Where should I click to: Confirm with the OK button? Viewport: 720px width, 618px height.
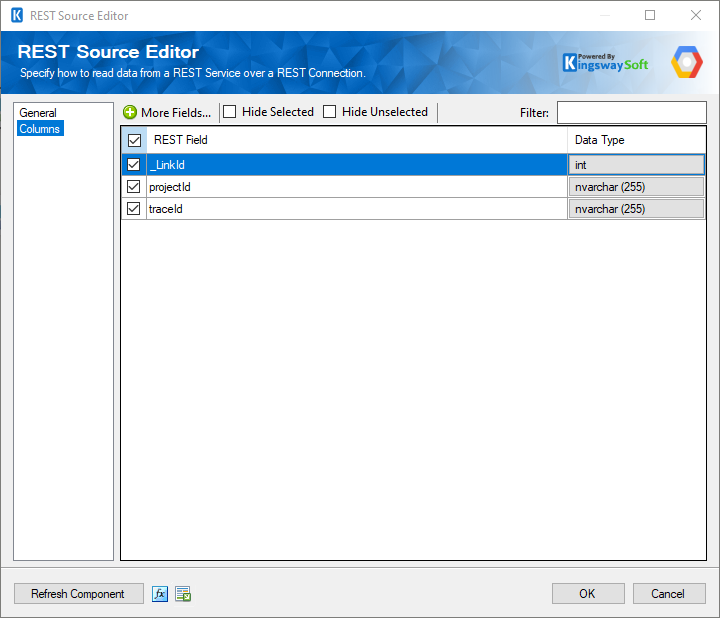point(588,594)
